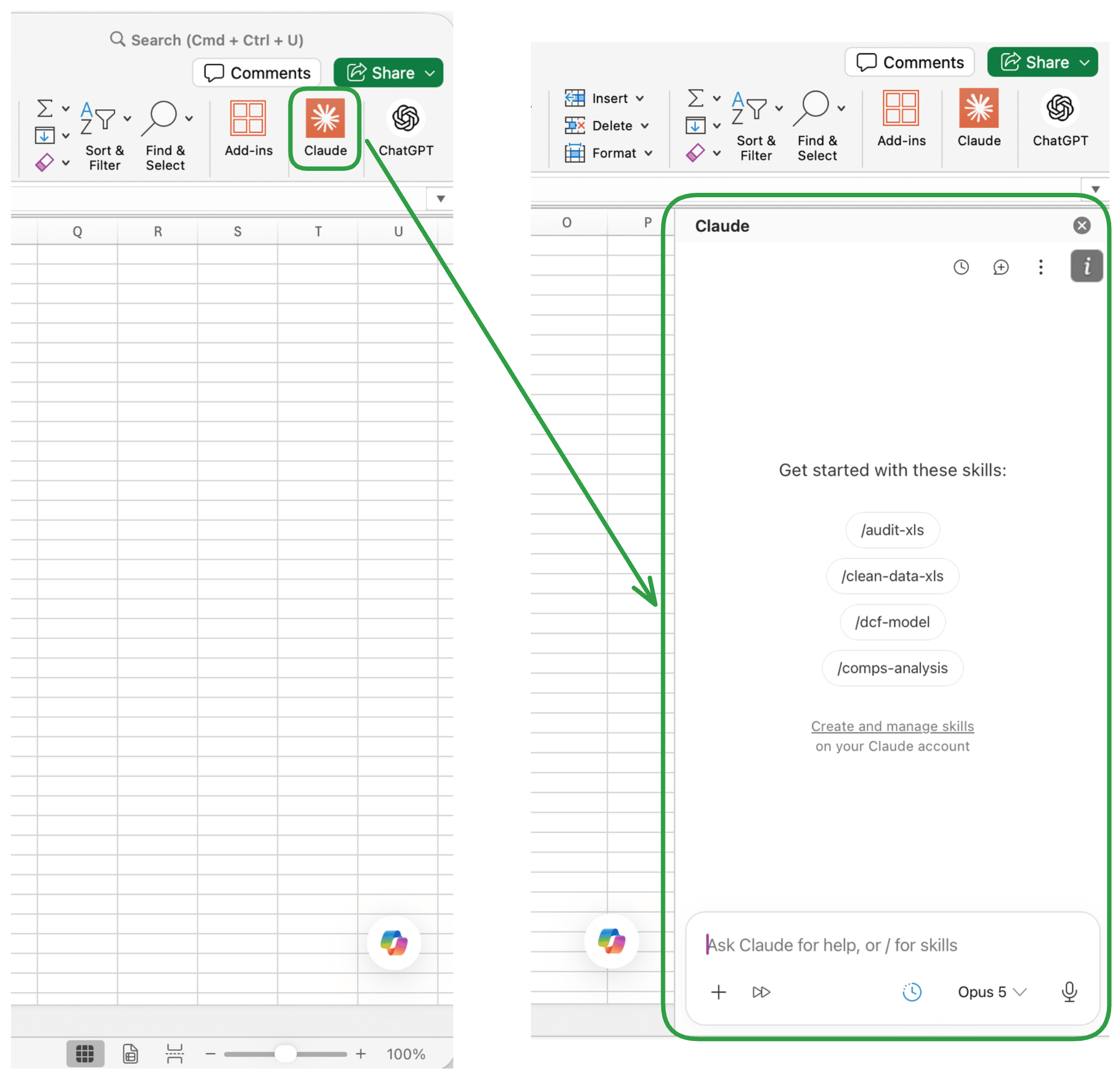Click the fast-forward icon in Claude prompt box
This screenshot has height=1079, width=1120.
761,992
